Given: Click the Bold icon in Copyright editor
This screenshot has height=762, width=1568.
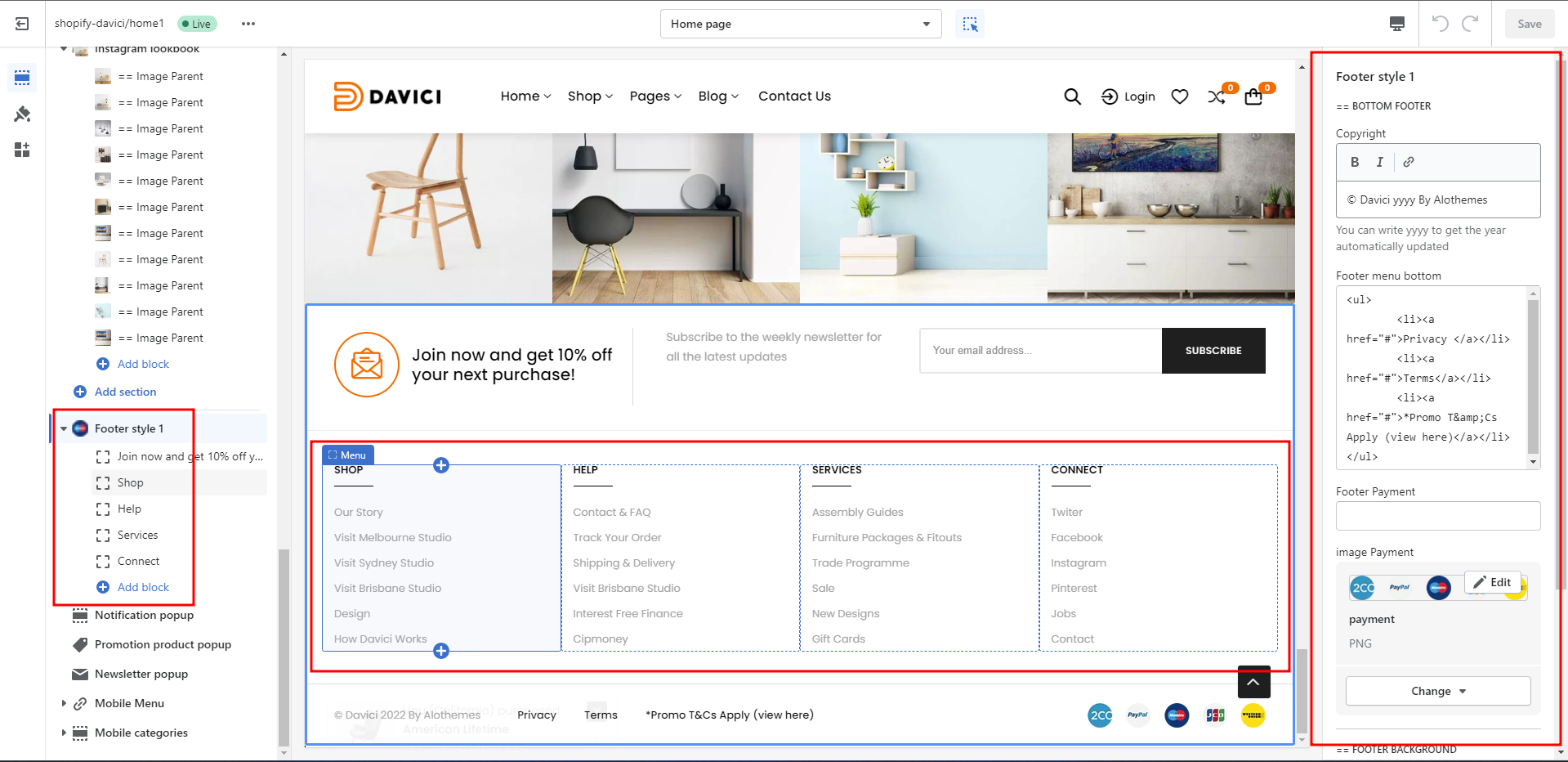Looking at the screenshot, I should coord(1355,162).
